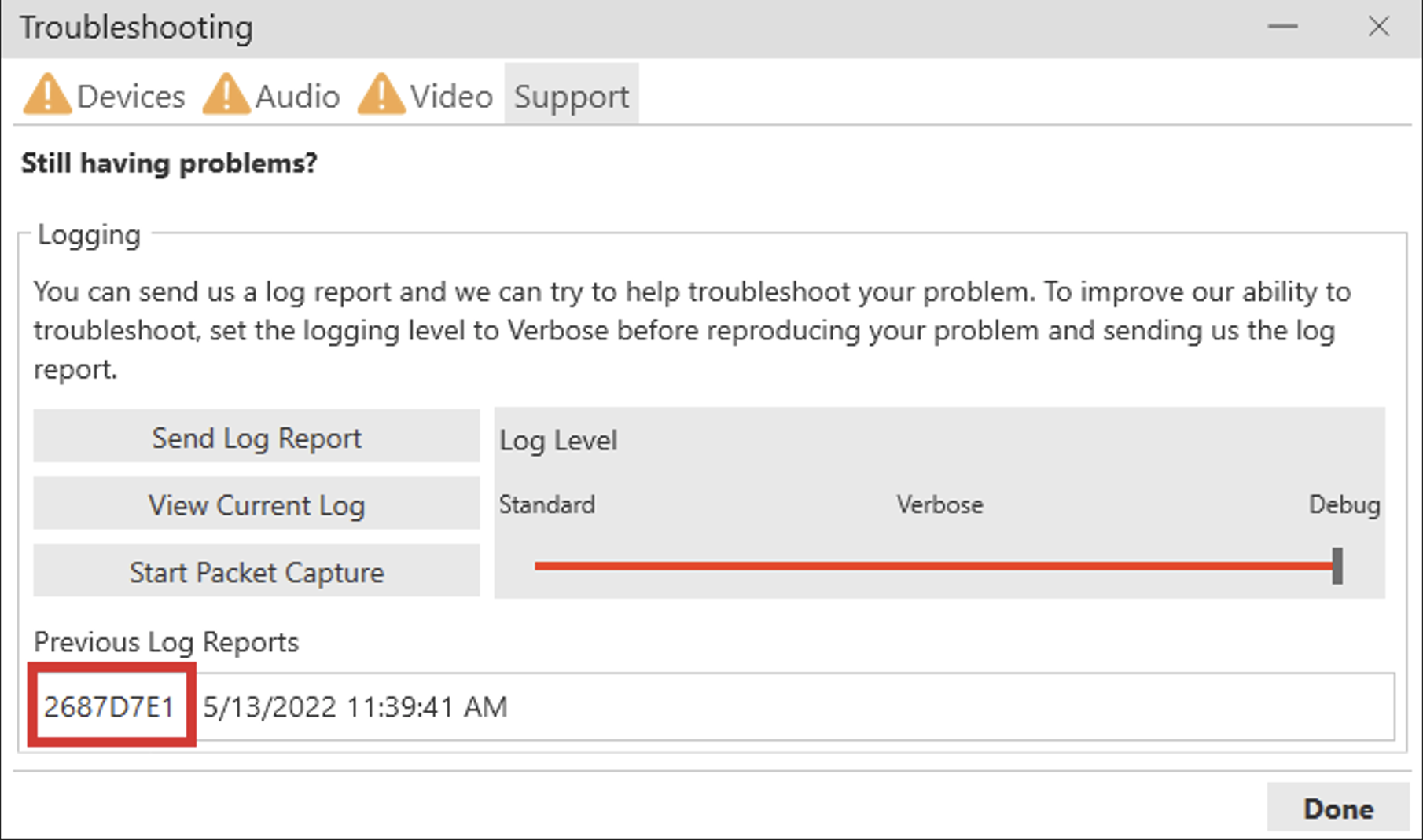Switch to the Audio tab
The width and height of the screenshot is (1423, 840).
click(x=297, y=95)
